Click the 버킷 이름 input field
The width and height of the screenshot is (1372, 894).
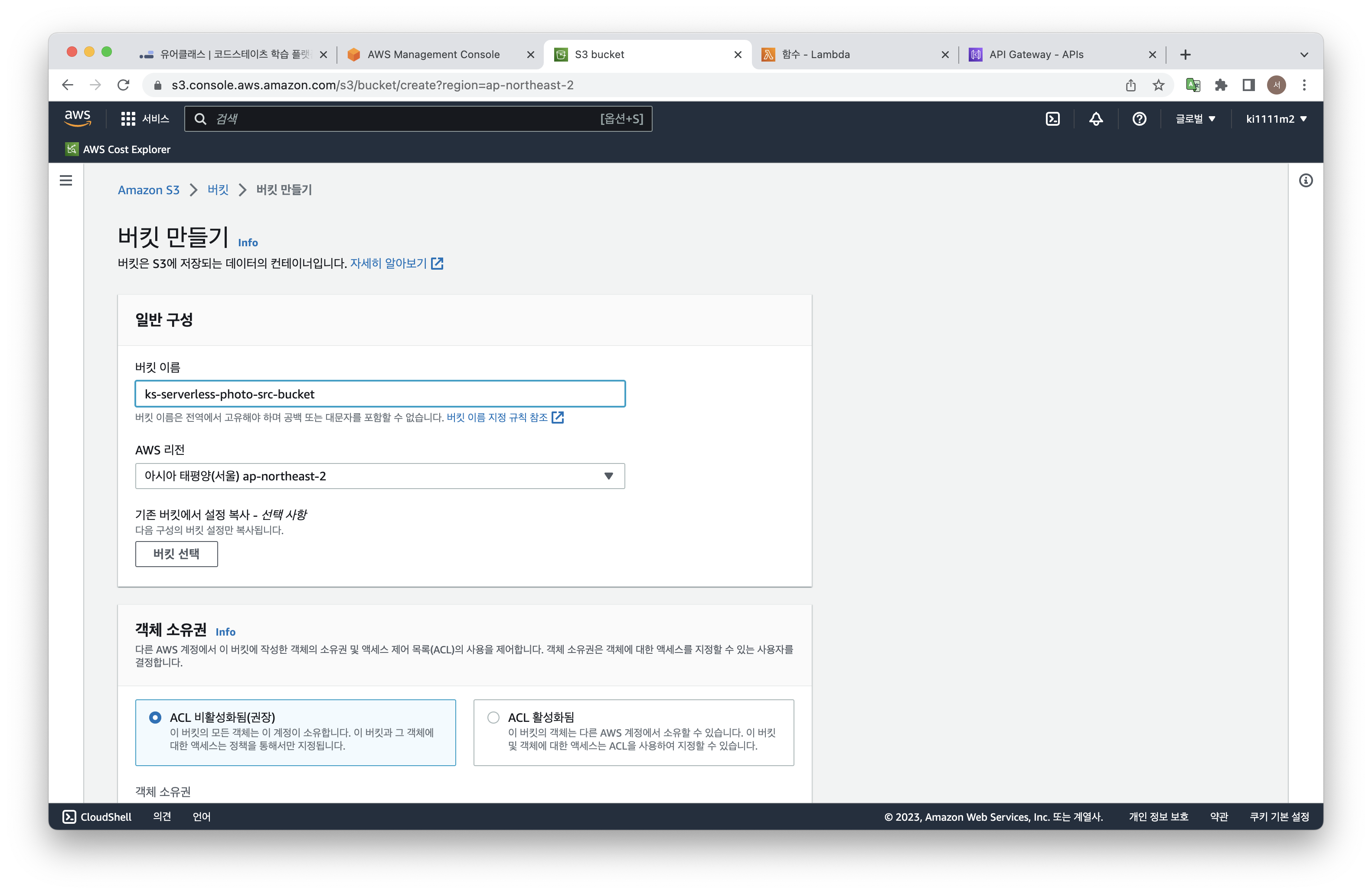[380, 394]
